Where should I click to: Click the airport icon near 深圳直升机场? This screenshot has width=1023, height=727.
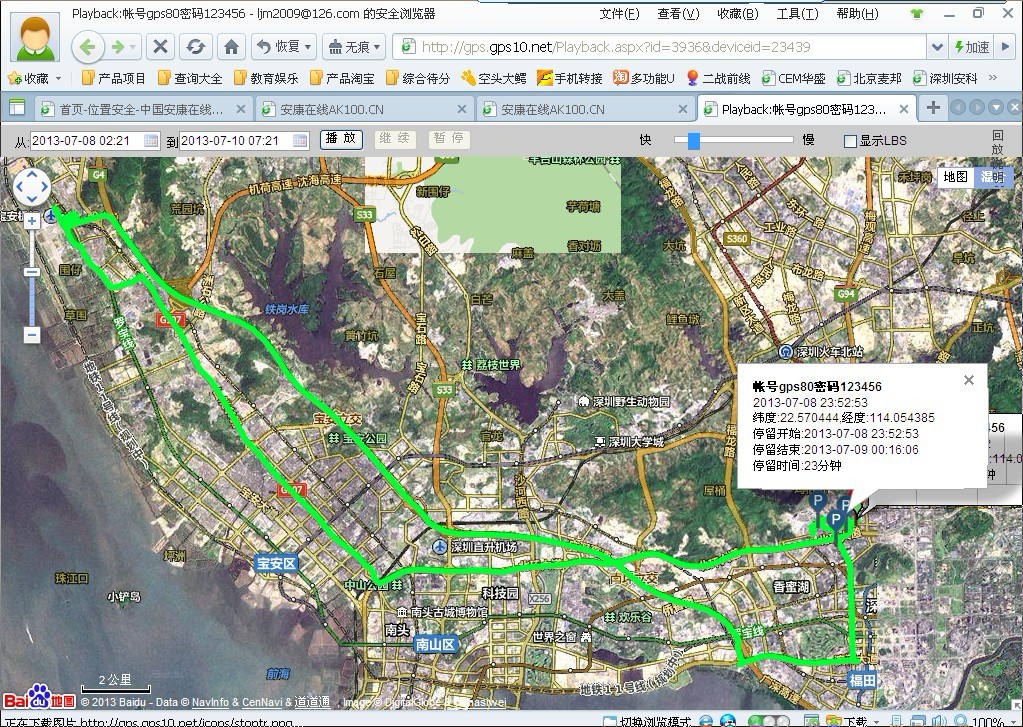(x=440, y=546)
